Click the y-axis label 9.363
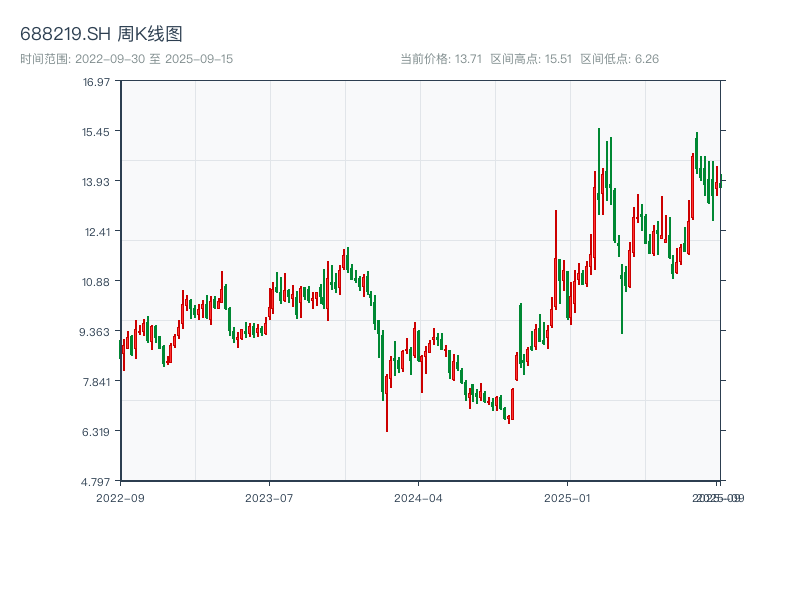Viewport: 800px width, 600px height. pyautogui.click(x=94, y=332)
